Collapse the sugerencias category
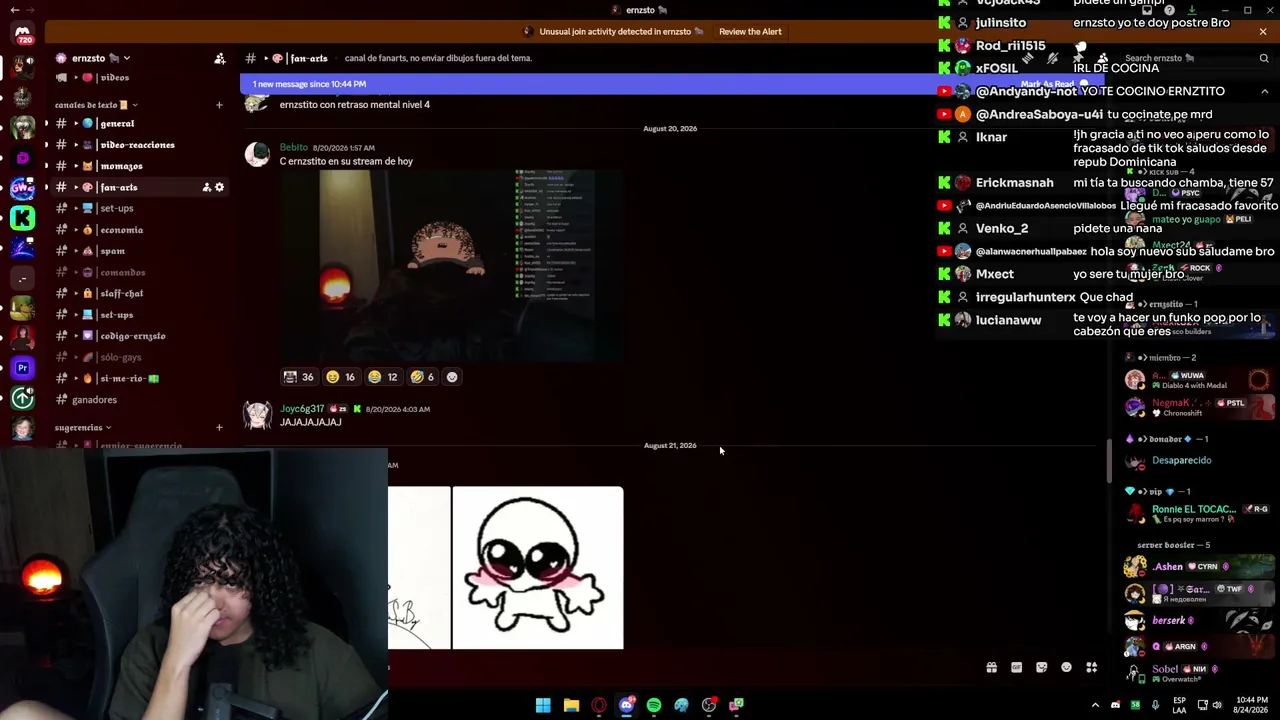 point(82,428)
